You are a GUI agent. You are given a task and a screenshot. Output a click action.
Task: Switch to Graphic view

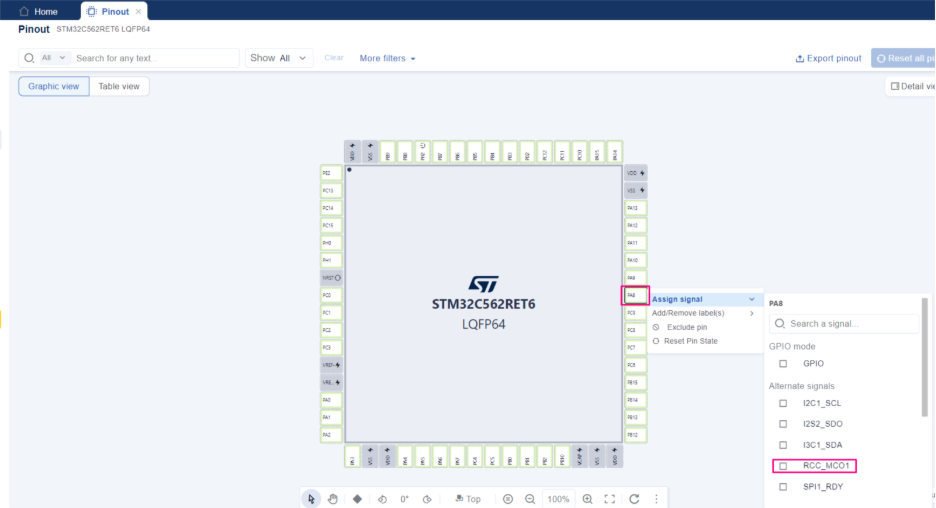pyautogui.click(x=54, y=86)
